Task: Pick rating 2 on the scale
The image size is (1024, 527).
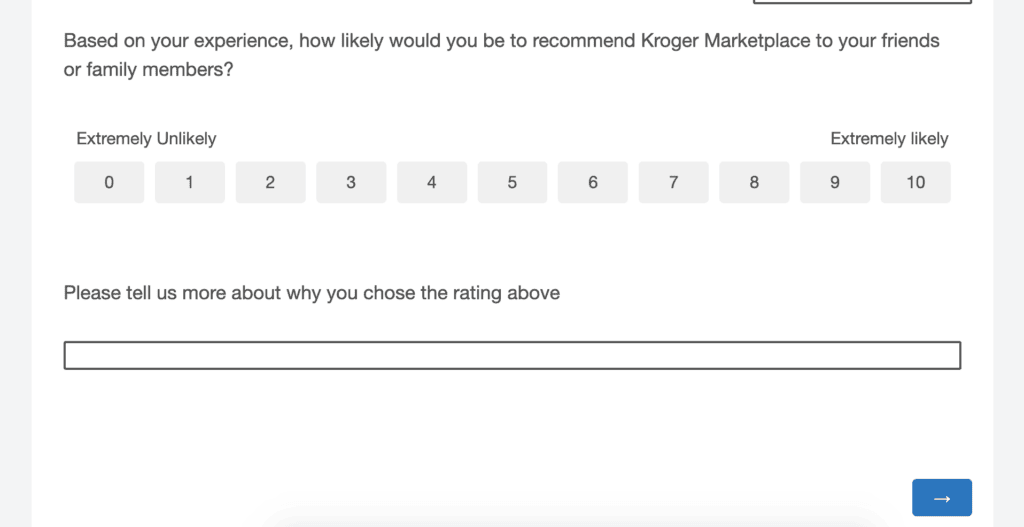Action: coord(270,182)
